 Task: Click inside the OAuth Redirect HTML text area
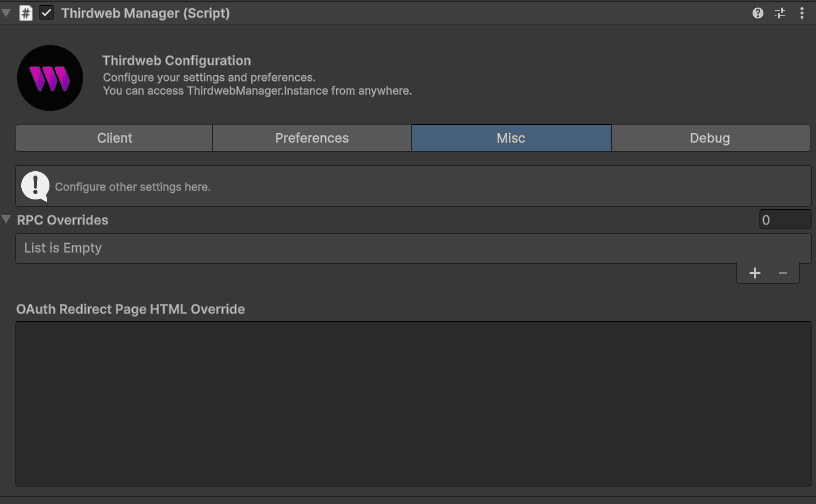[x=412, y=404]
